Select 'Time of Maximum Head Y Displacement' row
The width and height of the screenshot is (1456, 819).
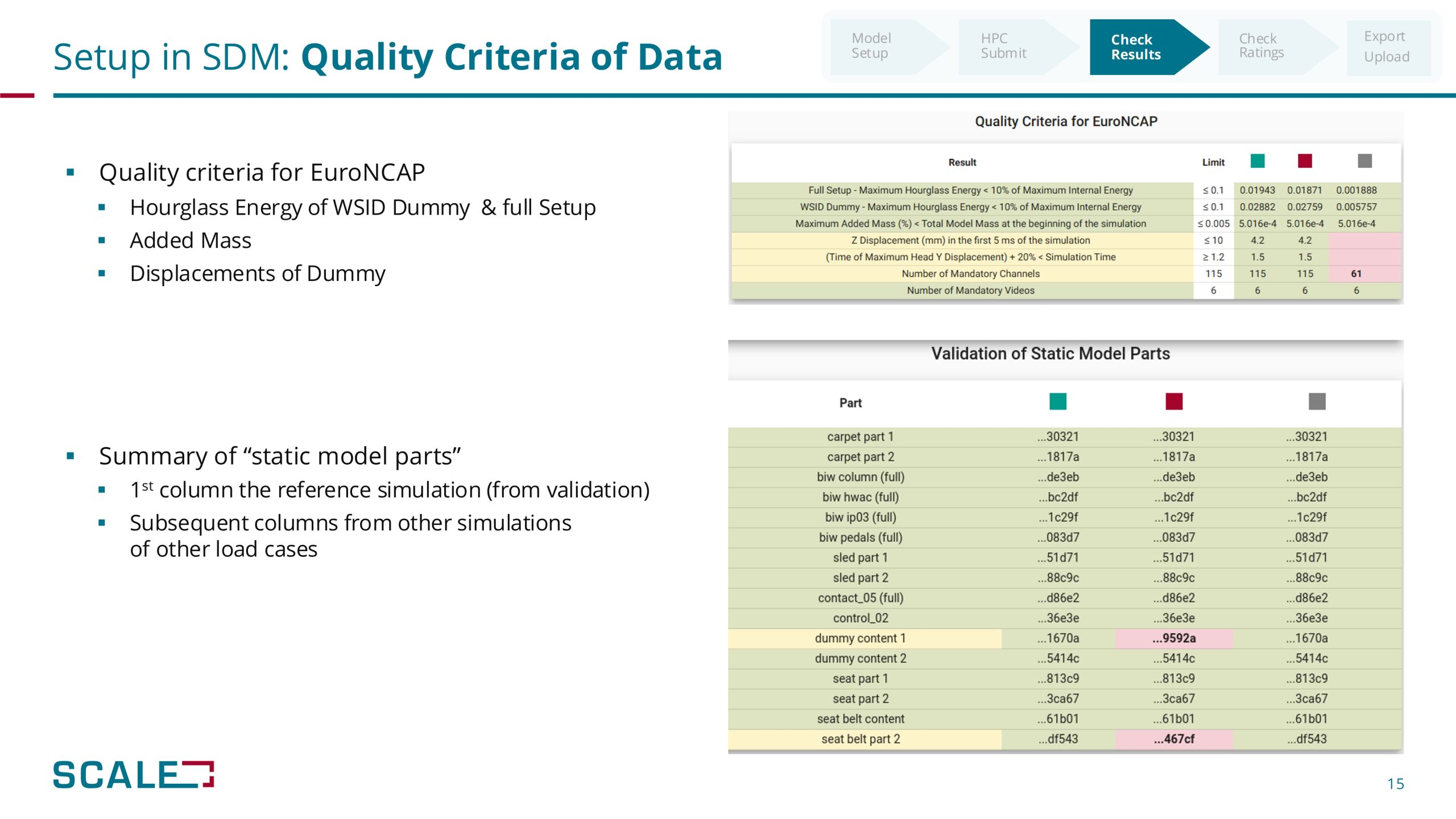pyautogui.click(x=1066, y=257)
